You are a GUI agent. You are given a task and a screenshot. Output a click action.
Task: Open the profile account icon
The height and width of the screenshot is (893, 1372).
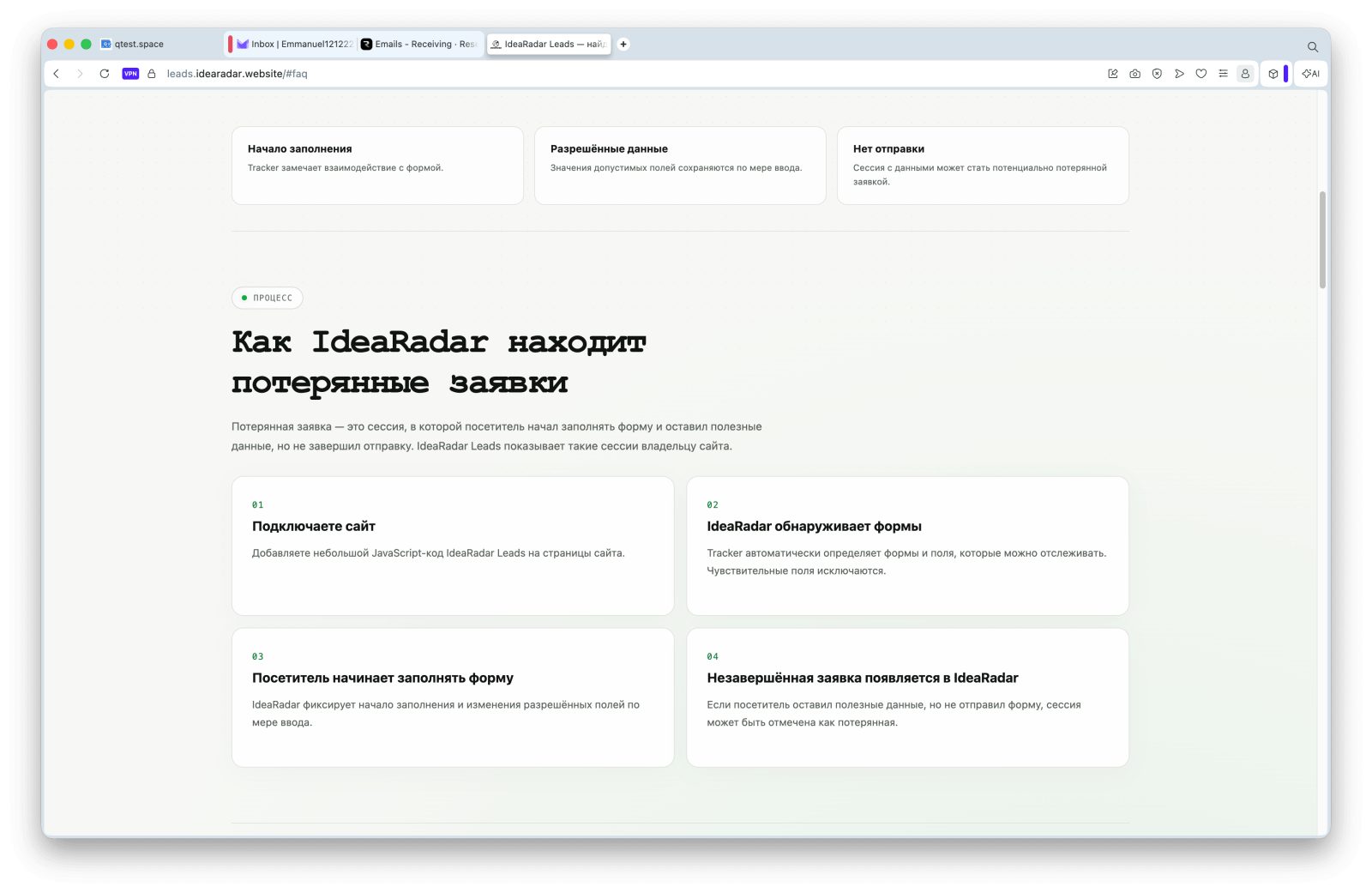click(x=1245, y=74)
